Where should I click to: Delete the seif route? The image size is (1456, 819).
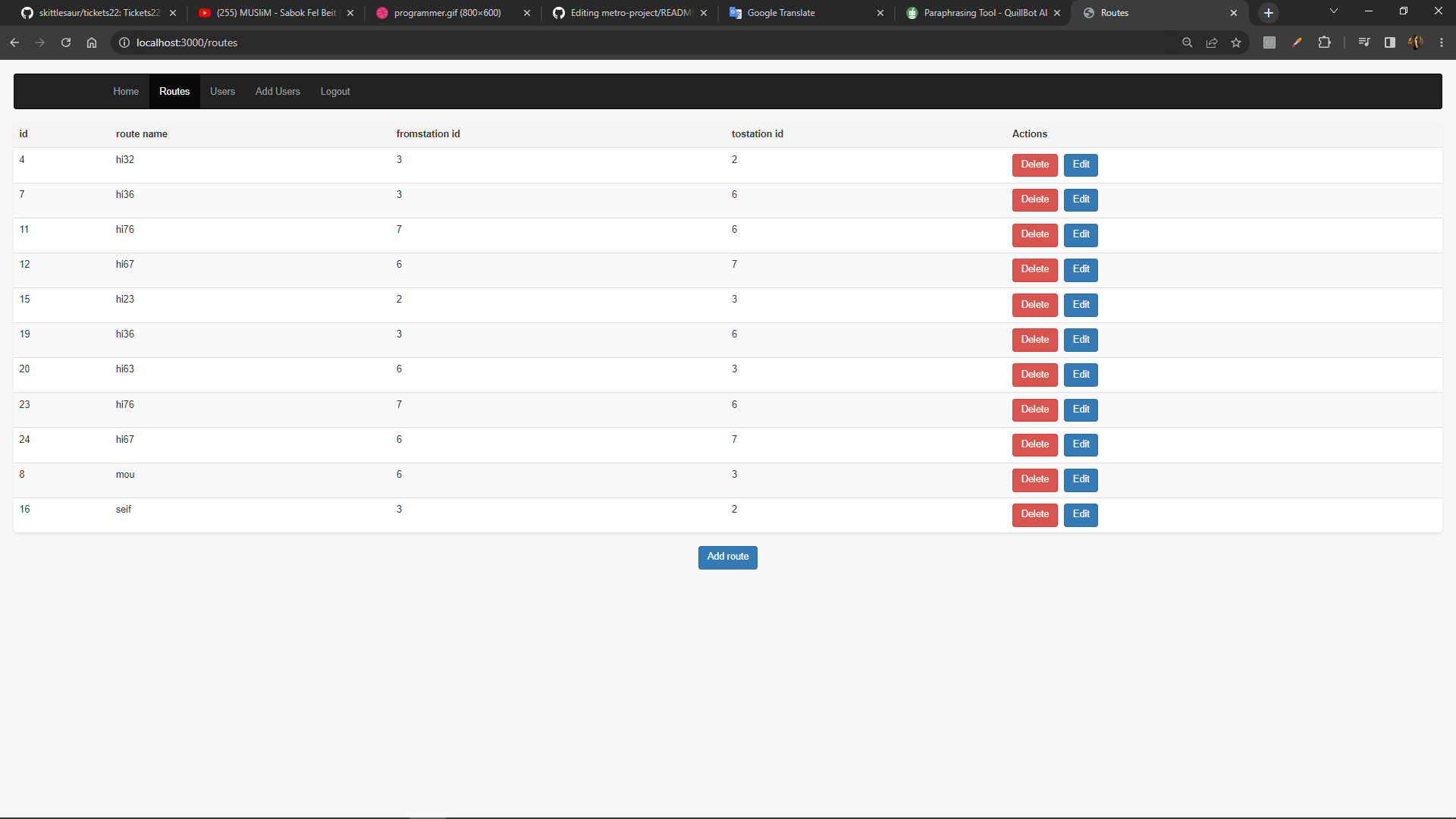coord(1034,514)
